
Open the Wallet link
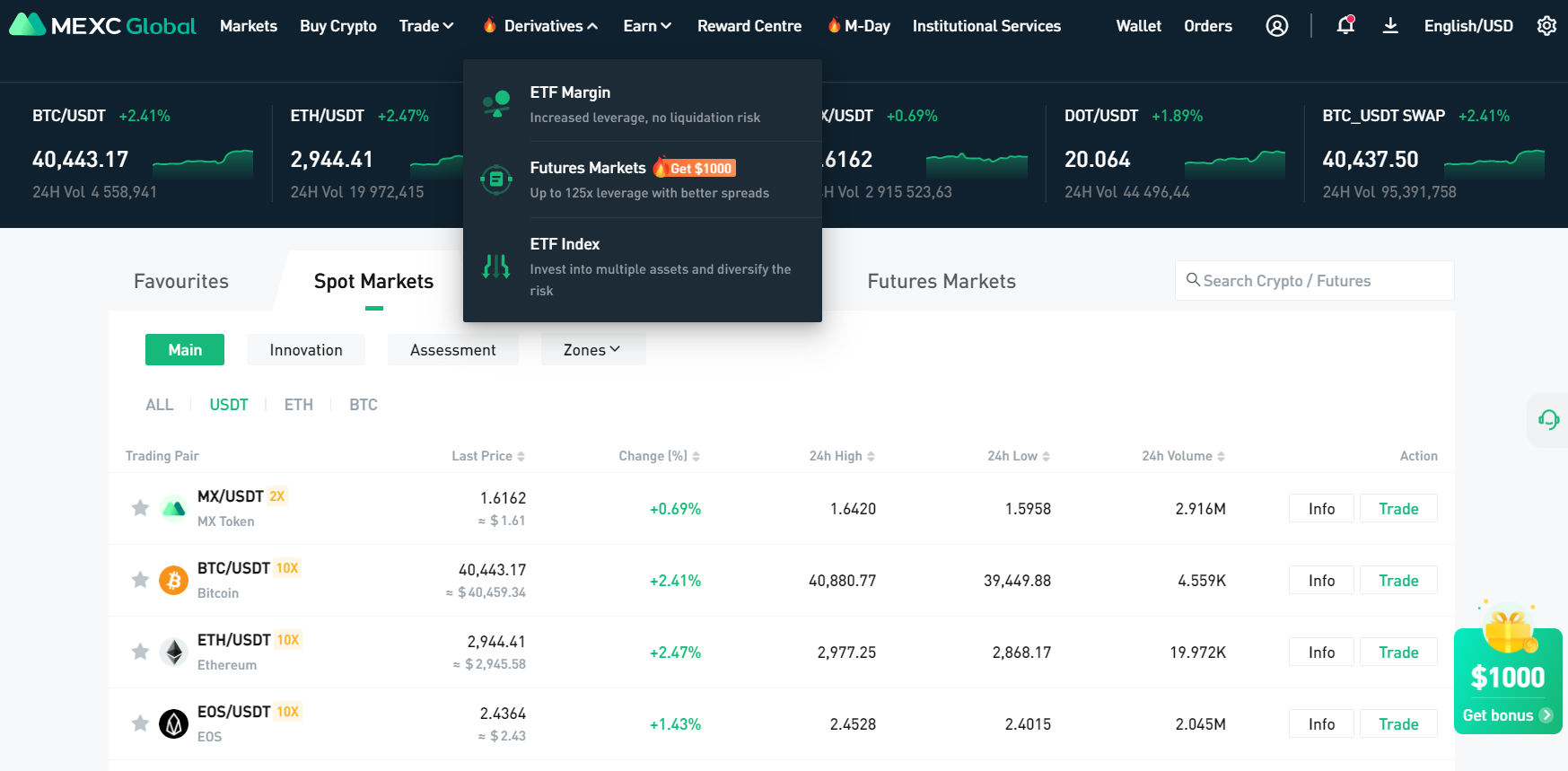[x=1139, y=26]
